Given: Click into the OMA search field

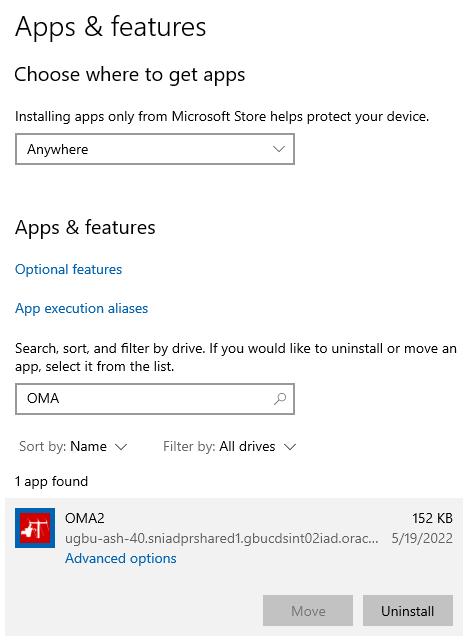Looking at the screenshot, I should 155,399.
